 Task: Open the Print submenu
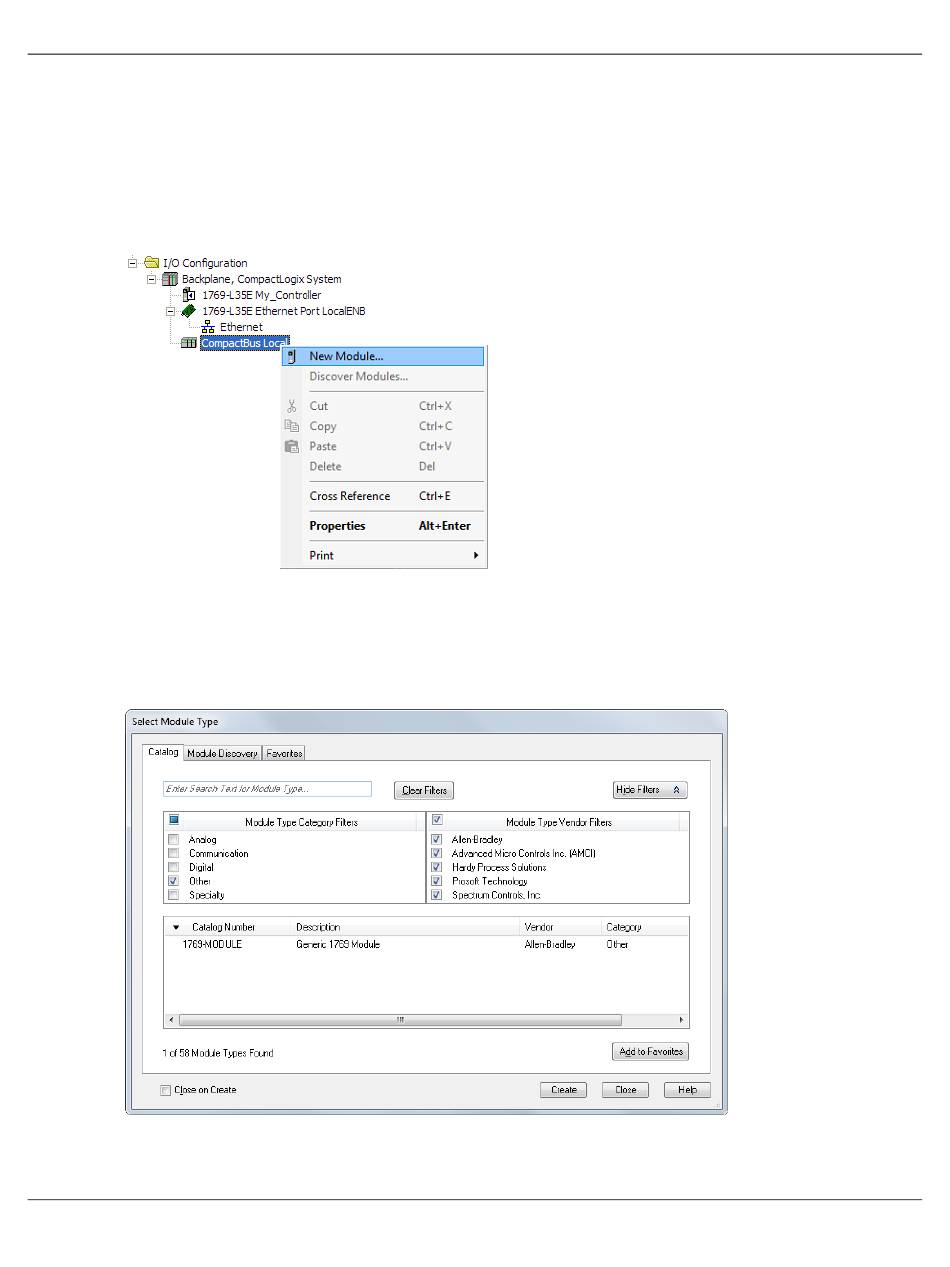click(383, 556)
